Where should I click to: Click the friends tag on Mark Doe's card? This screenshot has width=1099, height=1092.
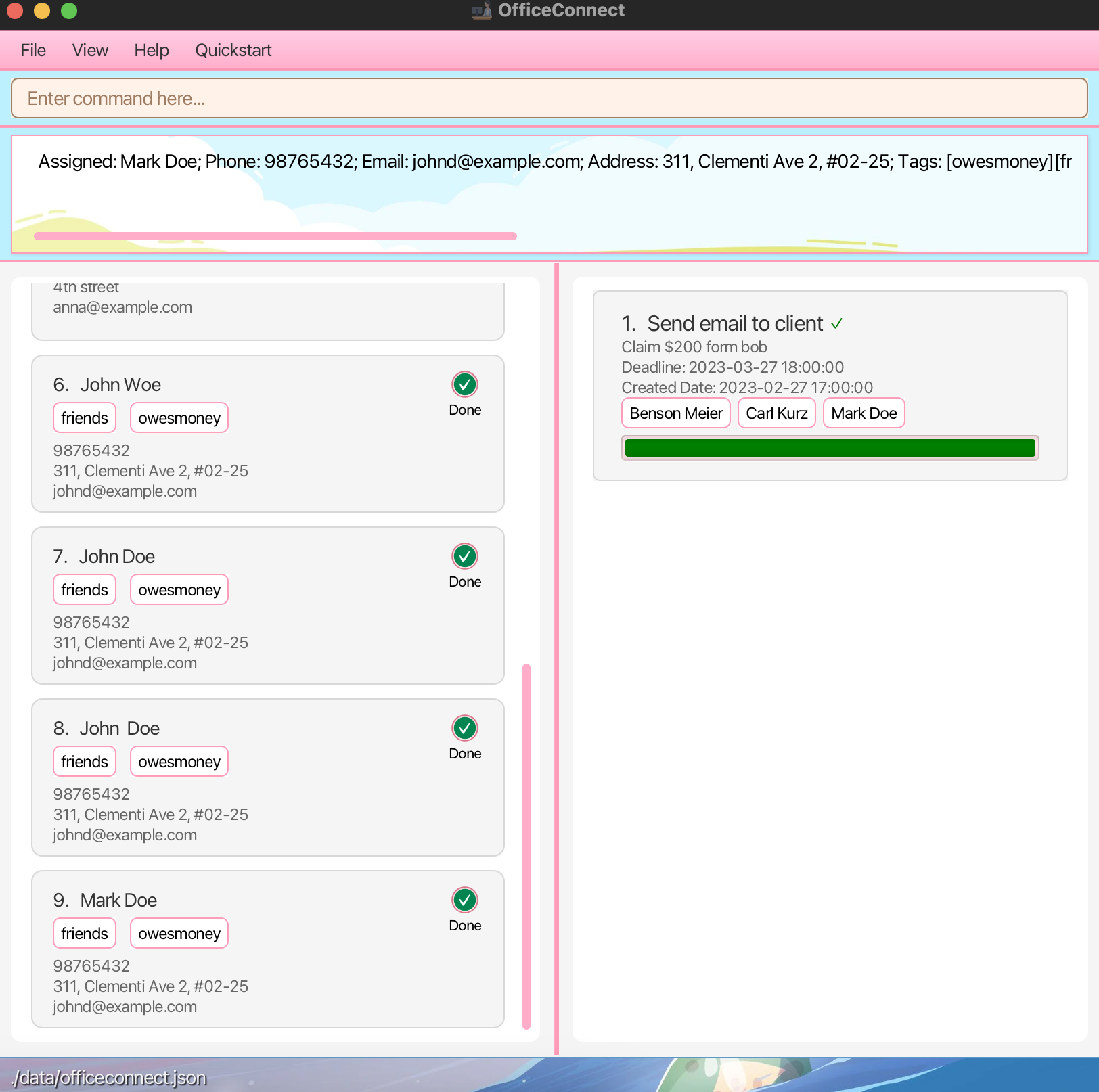click(x=85, y=934)
